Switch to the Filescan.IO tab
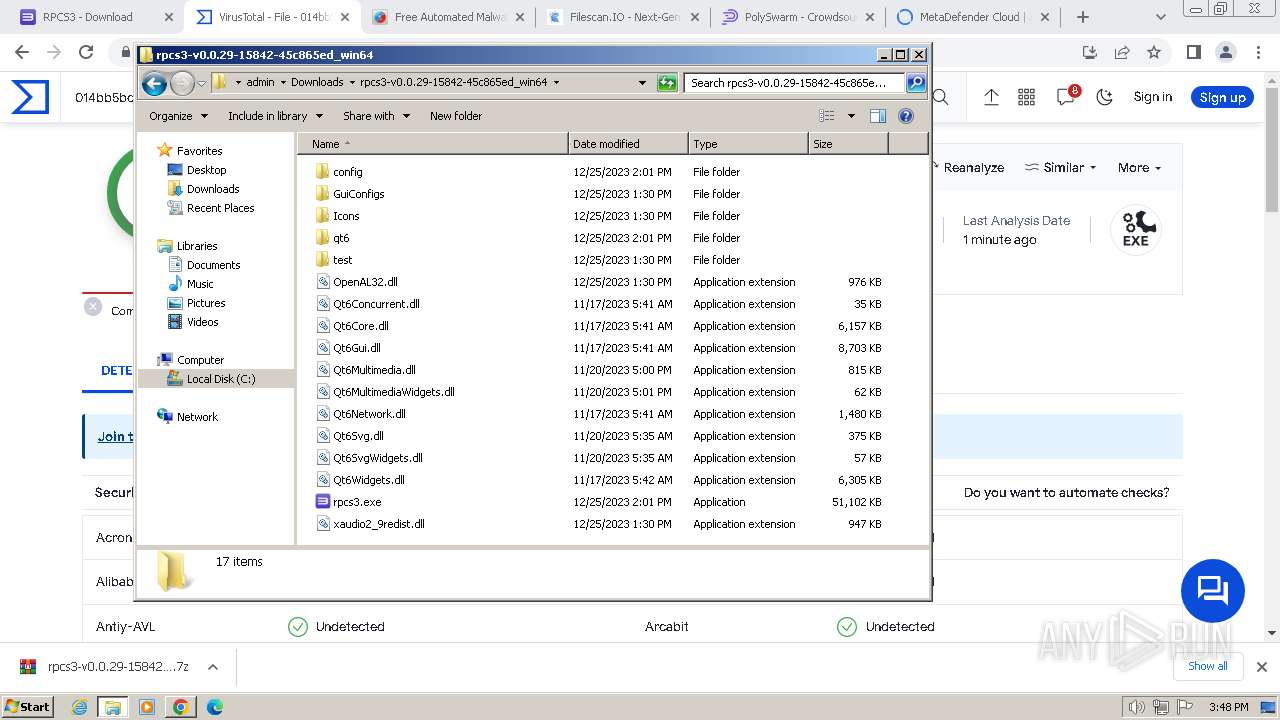 [621, 17]
